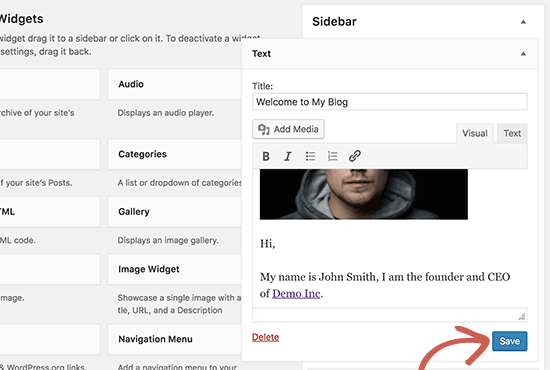Toggle bold formatting in the editor
550x370 pixels.
(x=266, y=156)
